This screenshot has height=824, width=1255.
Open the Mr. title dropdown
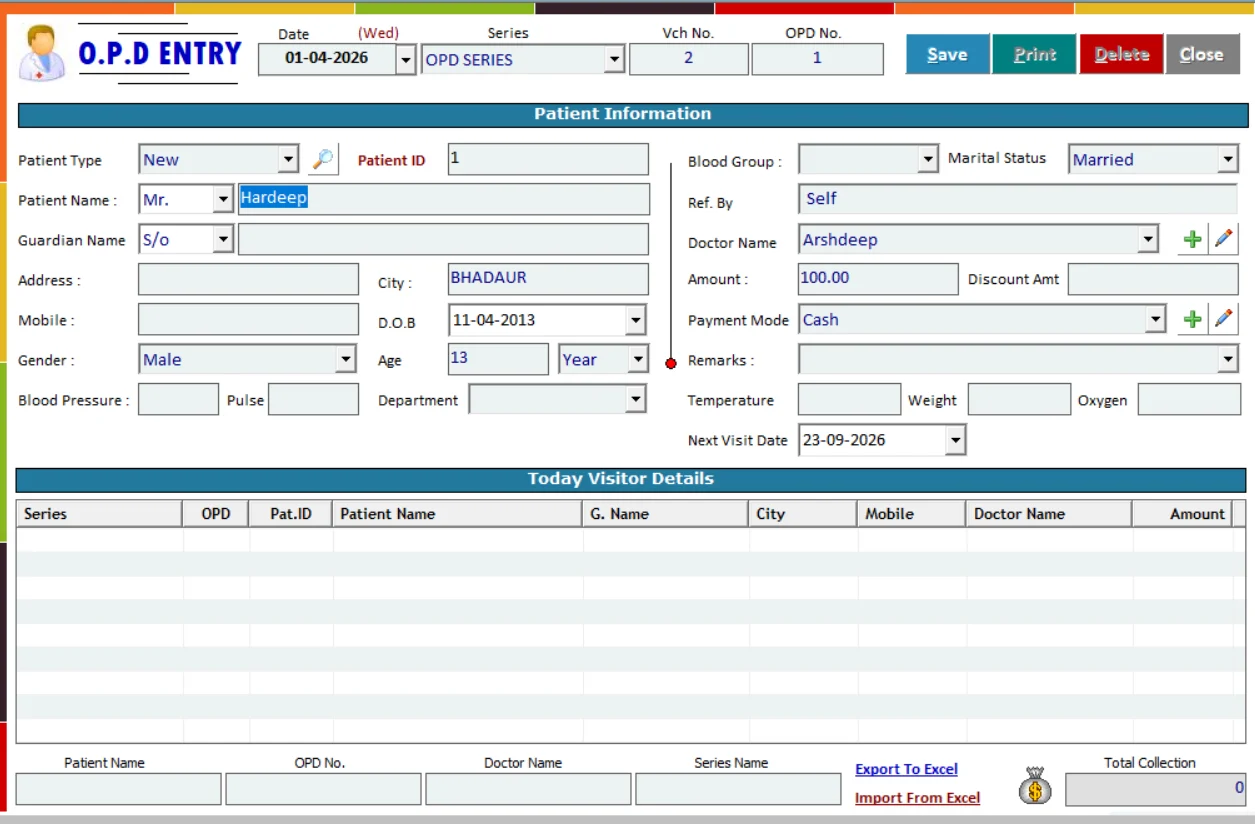click(223, 199)
